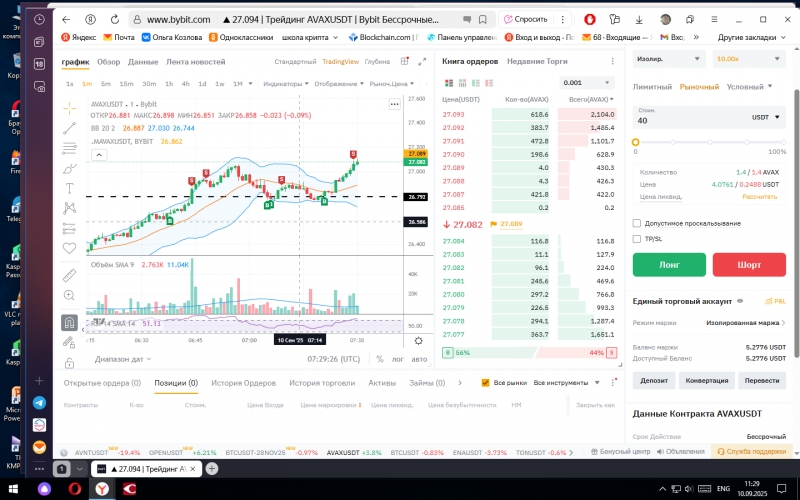Screen dimensions: 800x500
Task: Click the Конвертация button
Action: click(707, 381)
